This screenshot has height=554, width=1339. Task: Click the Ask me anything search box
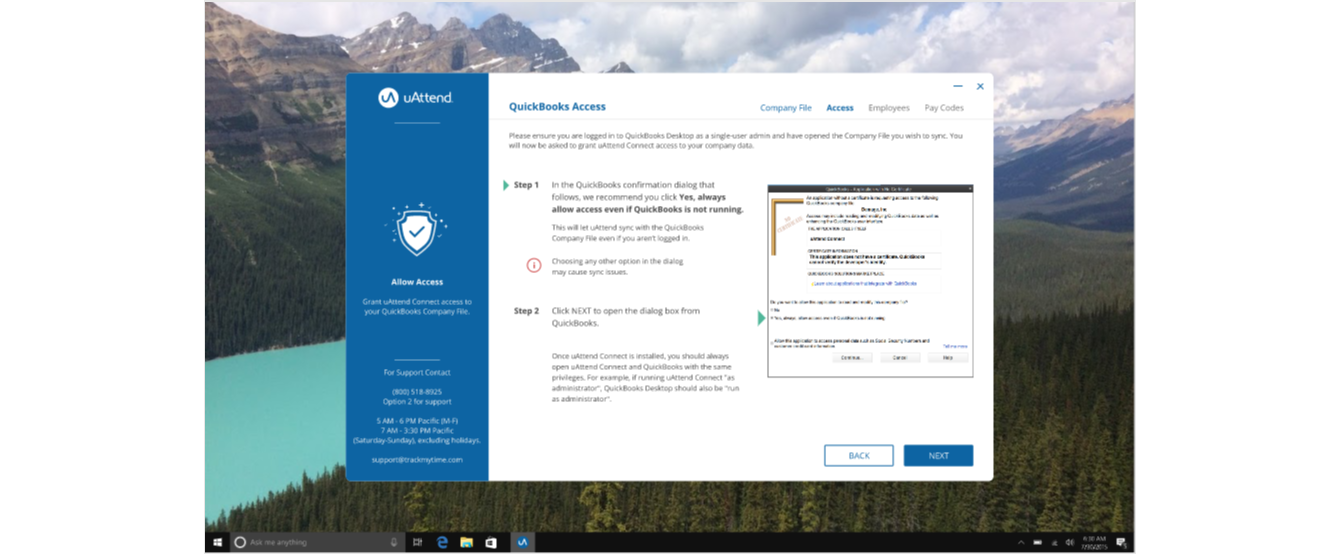pos(310,542)
